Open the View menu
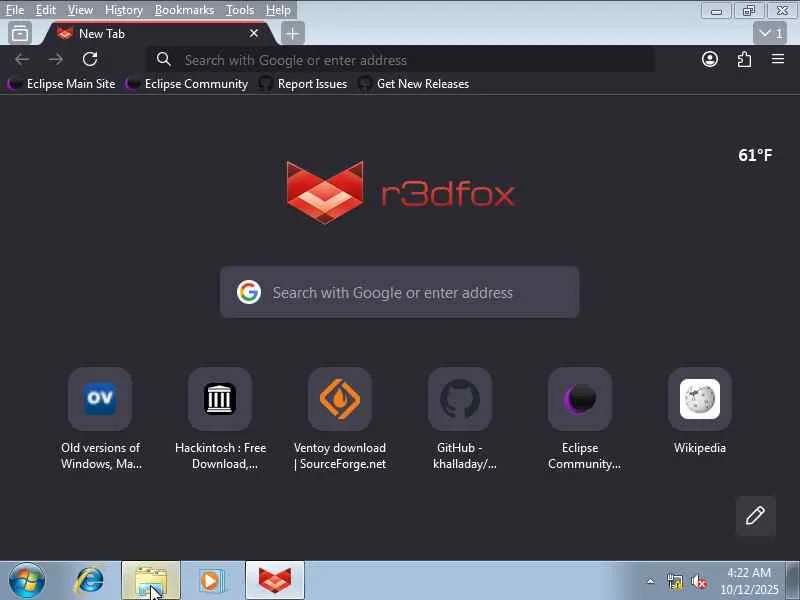Screen dimensions: 800x600 (x=80, y=10)
